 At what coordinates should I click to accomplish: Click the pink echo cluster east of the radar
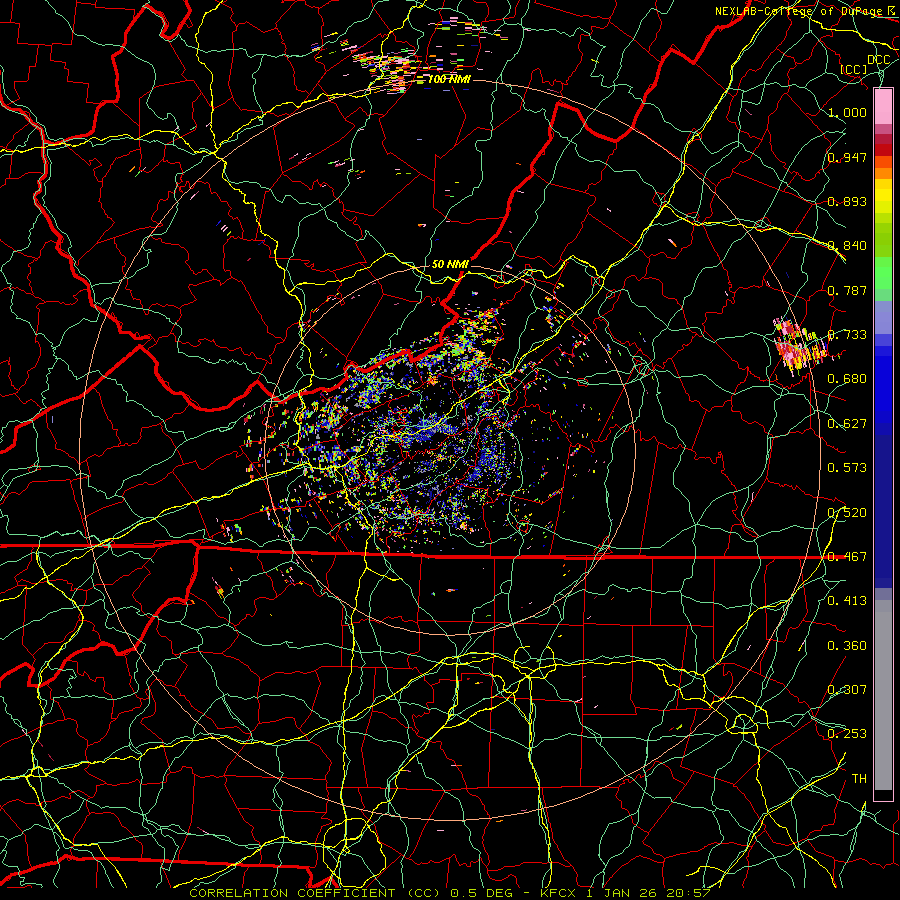[x=800, y=347]
